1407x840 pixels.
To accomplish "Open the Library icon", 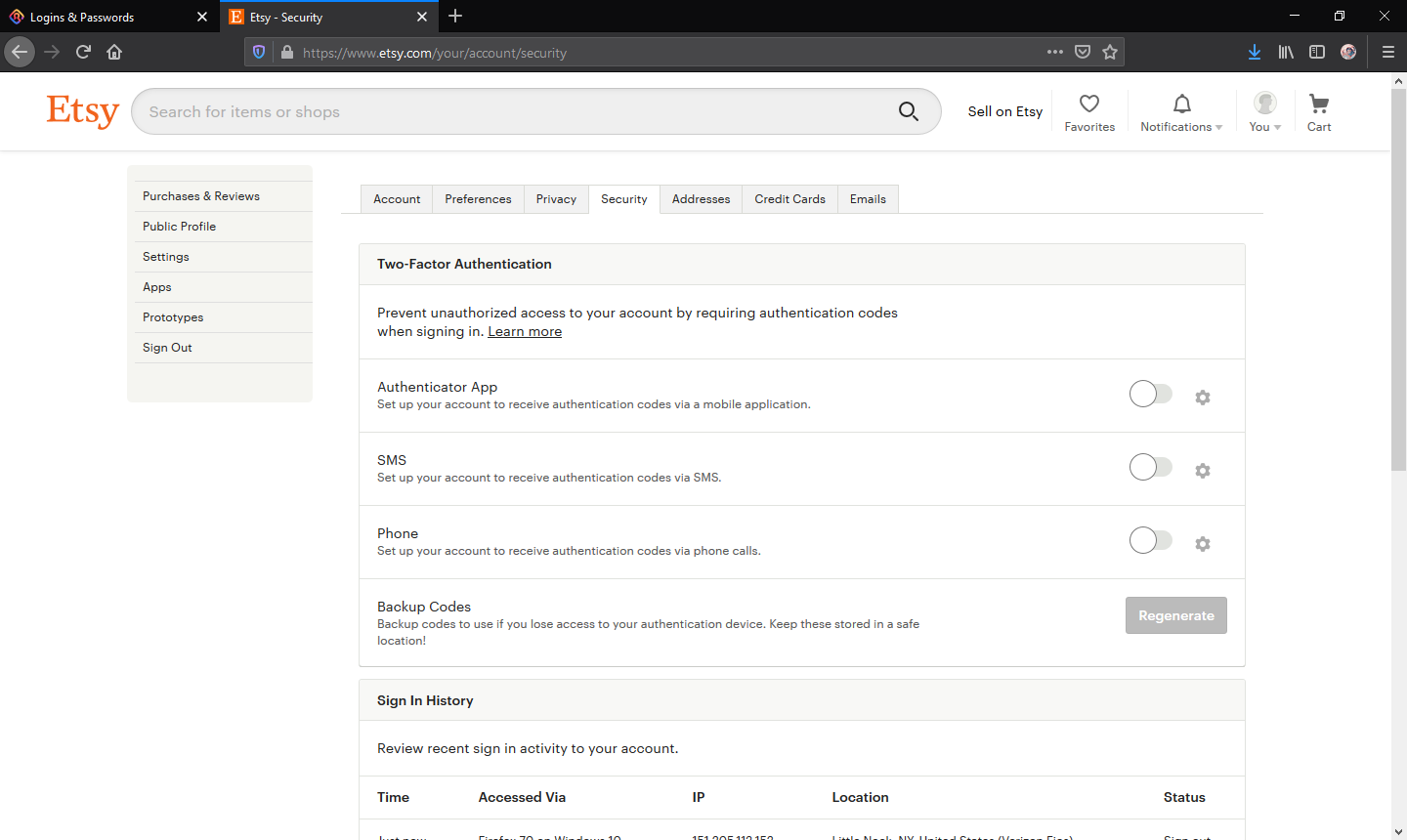I will click(x=1286, y=52).
